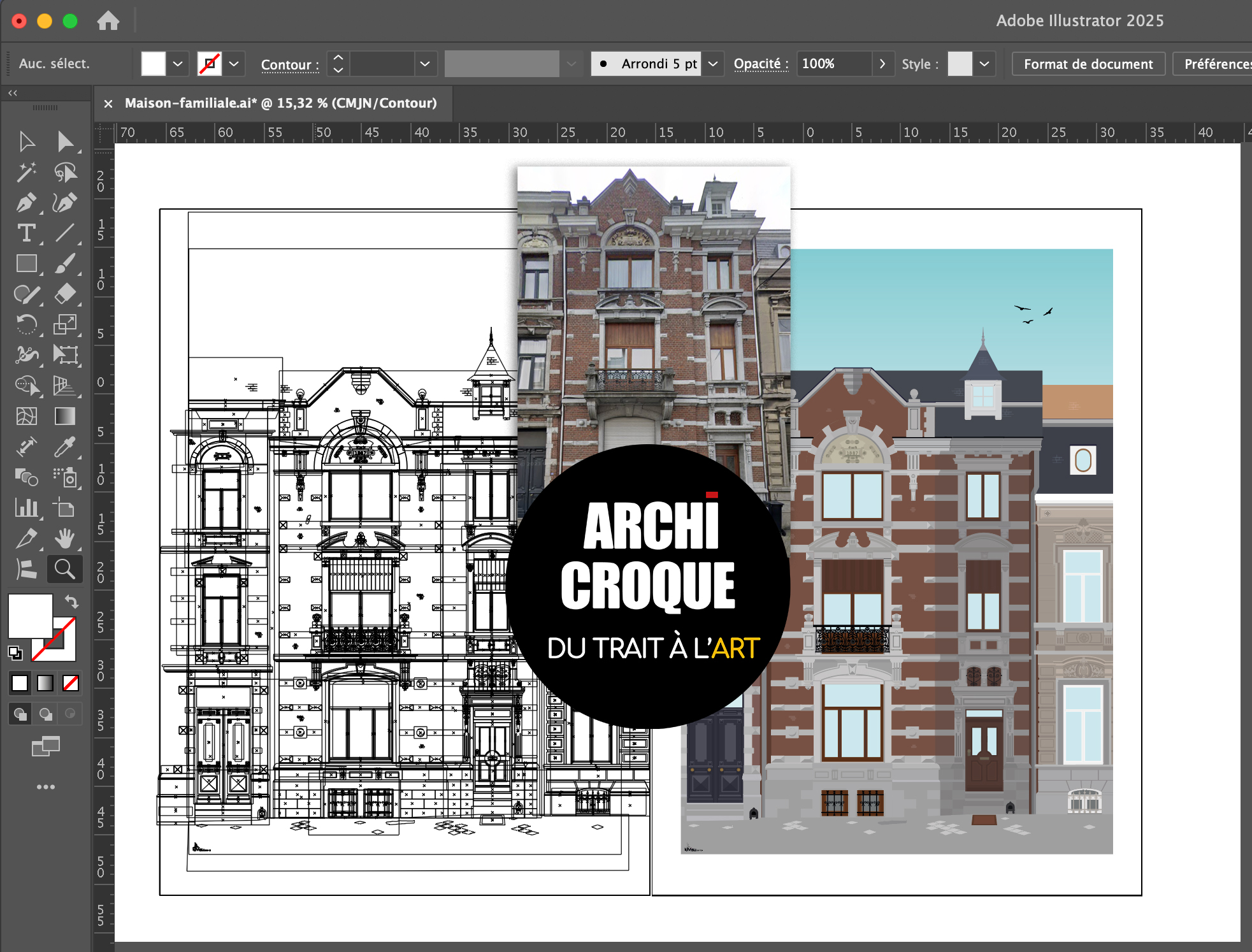
Task: Select the Direct Selection tool
Action: [65, 141]
